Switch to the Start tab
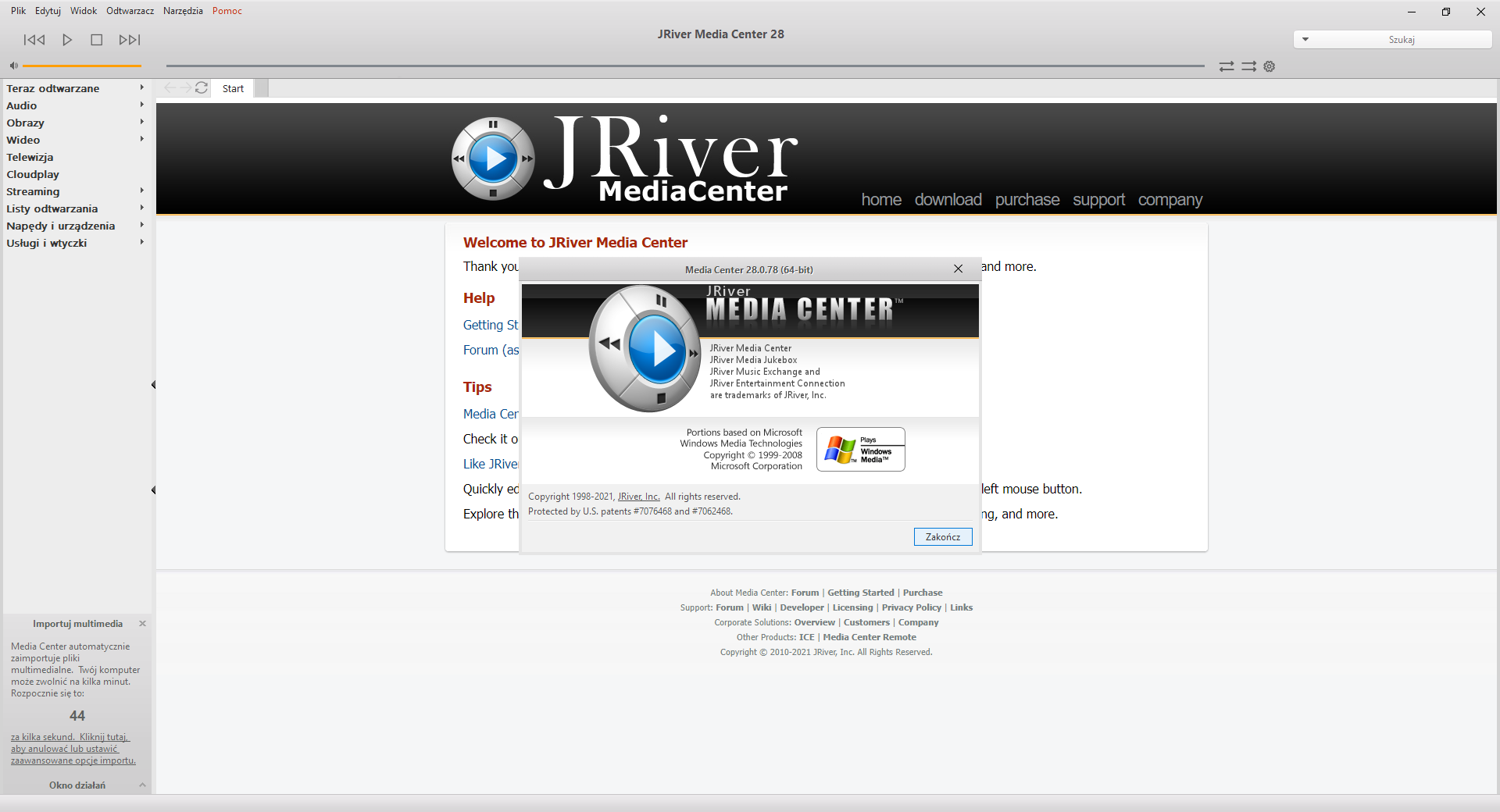1500x812 pixels. click(233, 88)
